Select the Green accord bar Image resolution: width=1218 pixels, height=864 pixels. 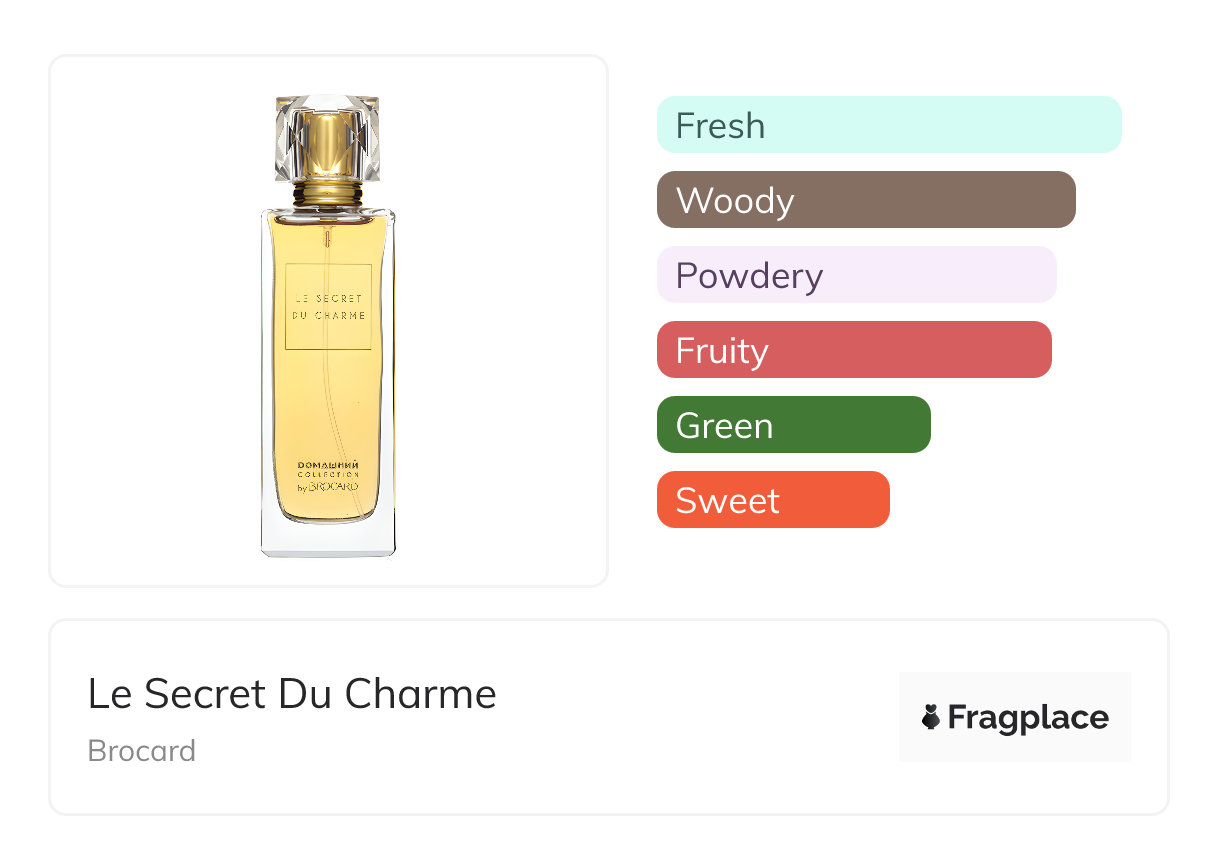tap(793, 425)
